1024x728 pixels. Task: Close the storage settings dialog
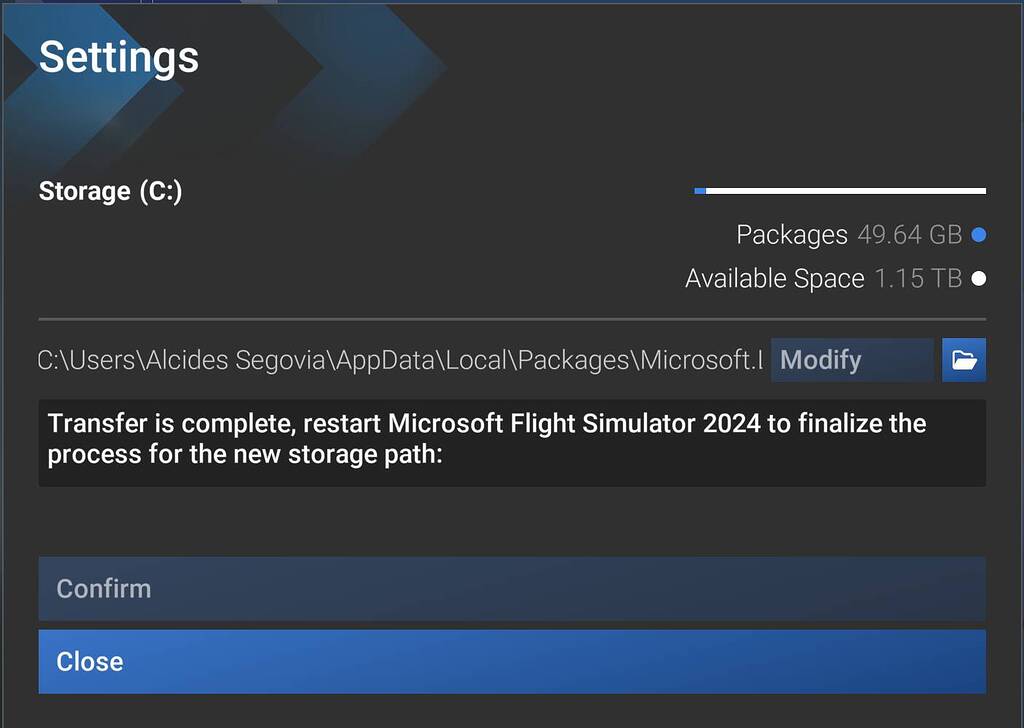511,661
